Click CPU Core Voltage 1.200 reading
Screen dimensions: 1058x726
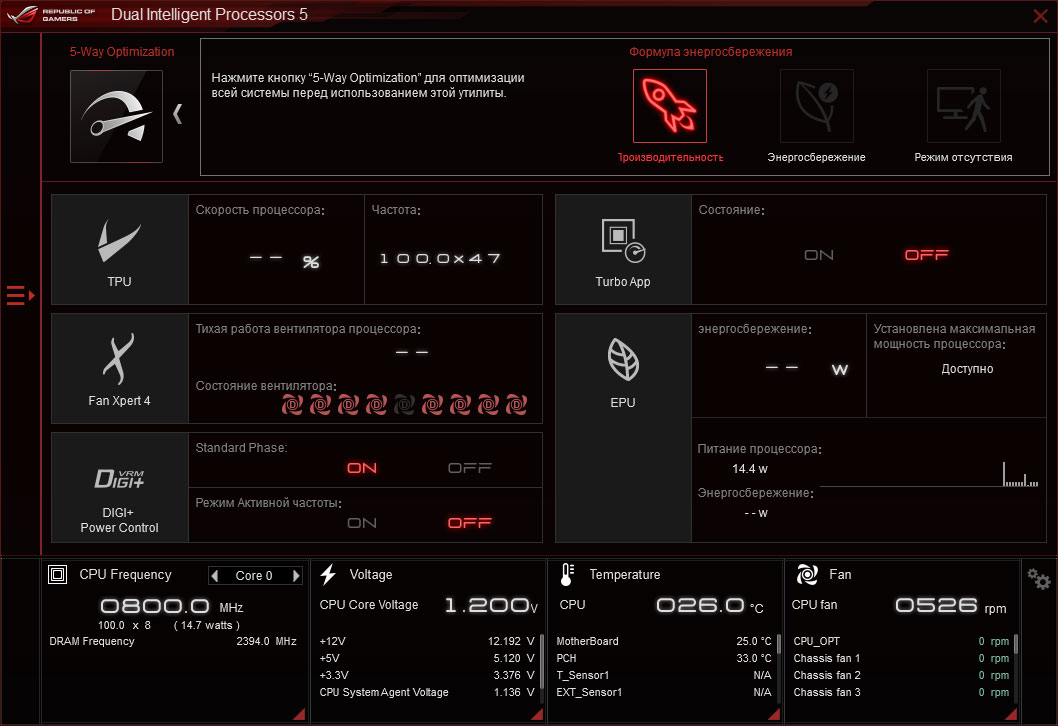[x=491, y=605]
